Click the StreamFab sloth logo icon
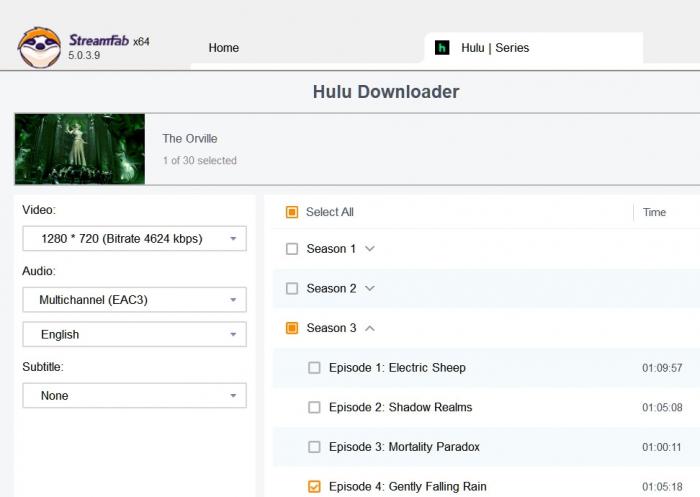The width and height of the screenshot is (700, 497). click(39, 47)
